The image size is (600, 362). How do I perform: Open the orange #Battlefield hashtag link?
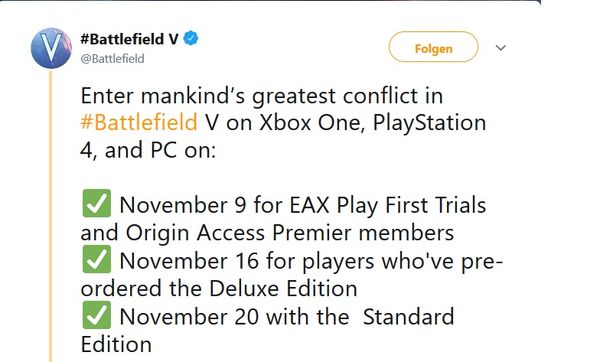tap(139, 122)
